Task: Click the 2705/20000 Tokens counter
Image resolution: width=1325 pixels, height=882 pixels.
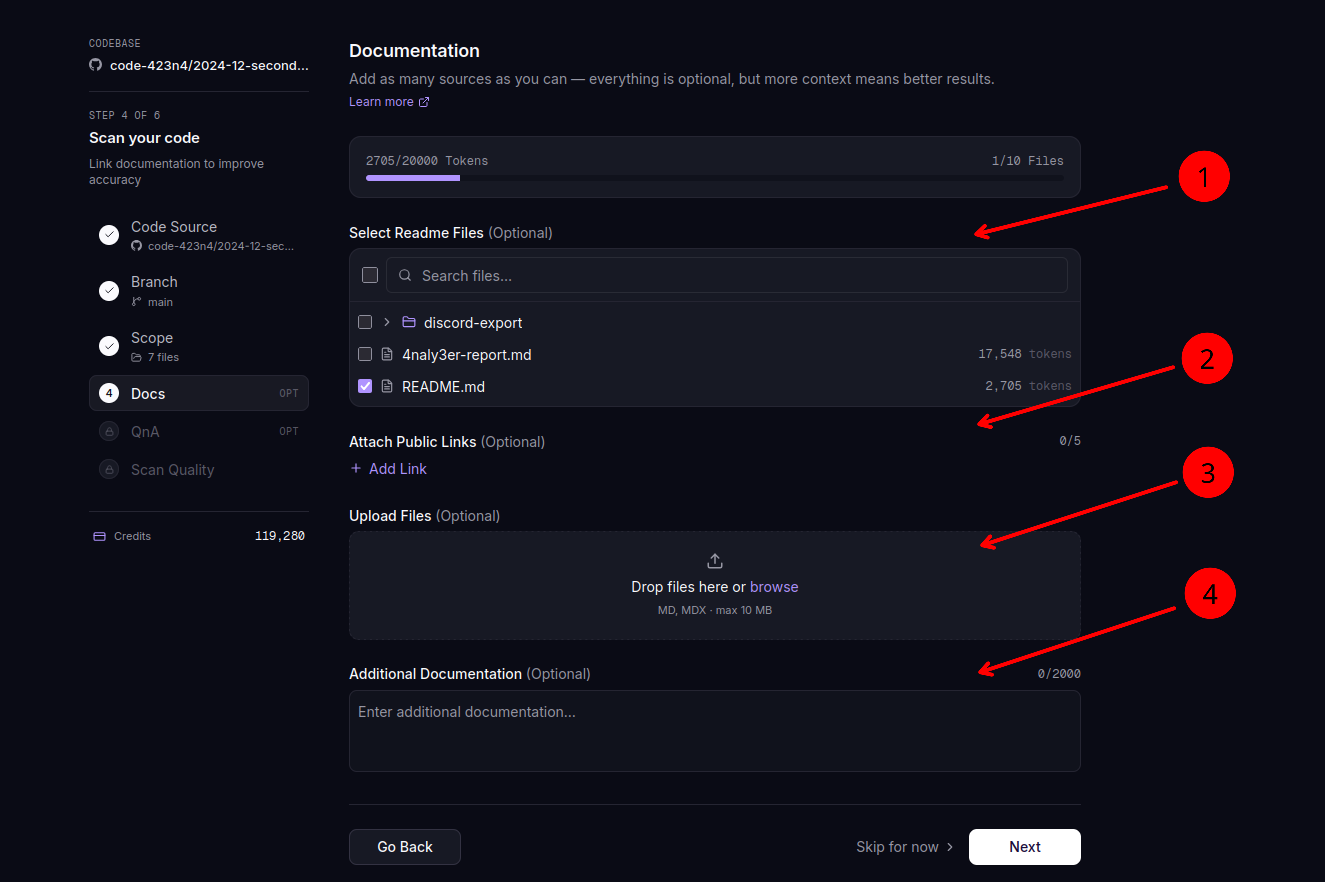Action: (427, 161)
